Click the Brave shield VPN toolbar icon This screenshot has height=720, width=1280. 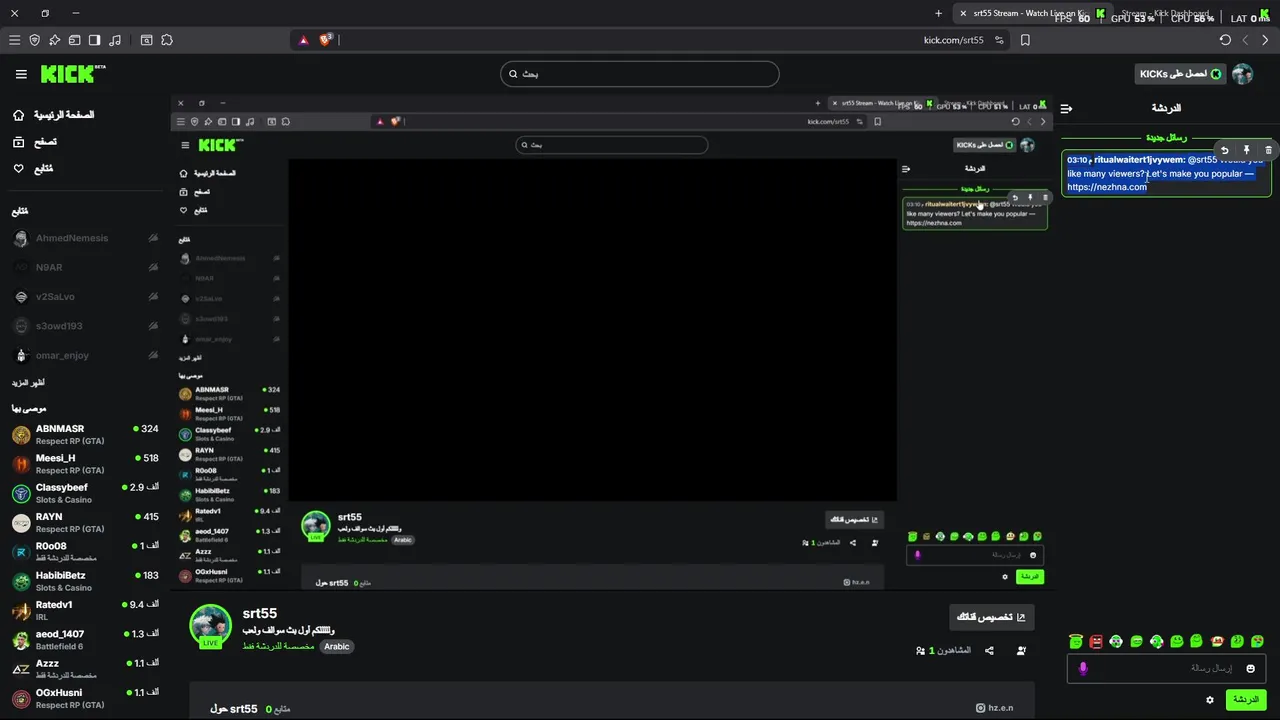[34, 40]
